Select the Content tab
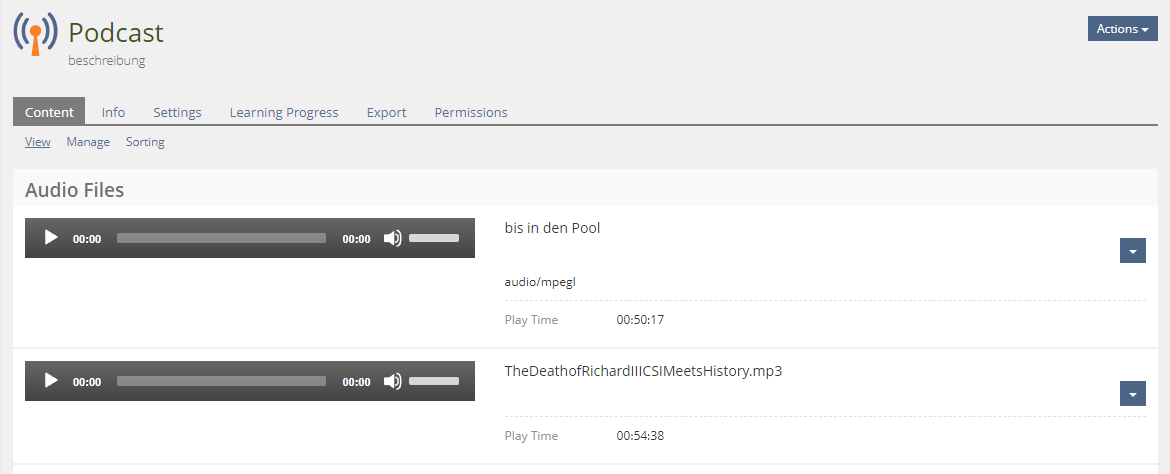The width and height of the screenshot is (1170, 474). [49, 112]
